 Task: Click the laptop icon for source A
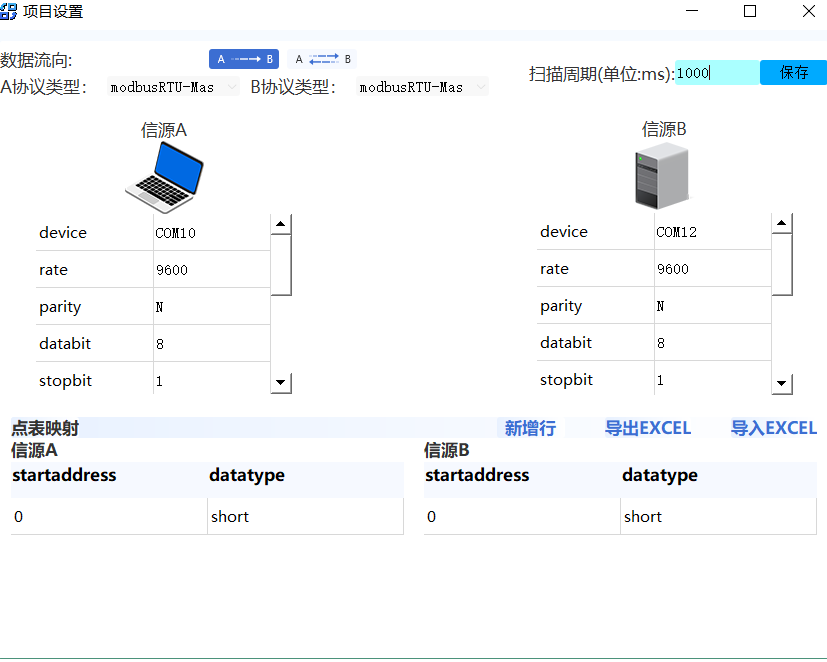165,178
